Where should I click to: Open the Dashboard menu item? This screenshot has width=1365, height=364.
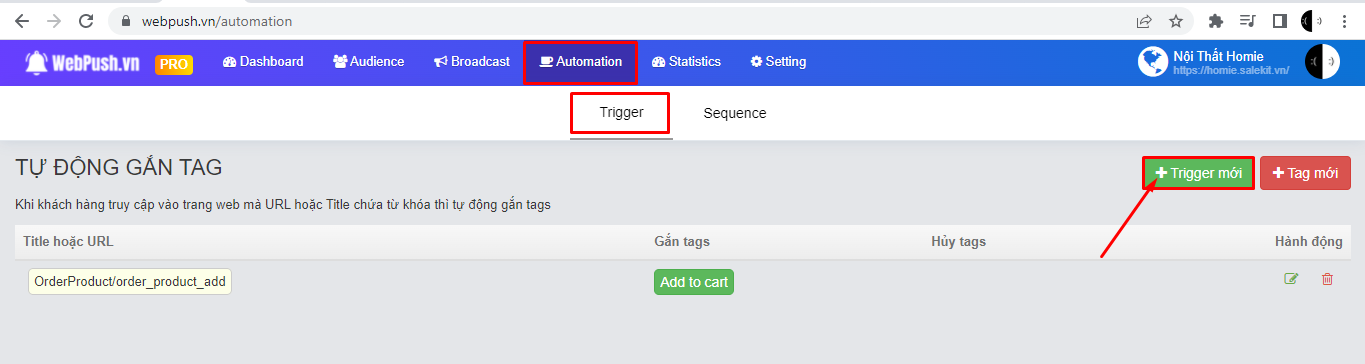[x=263, y=62]
